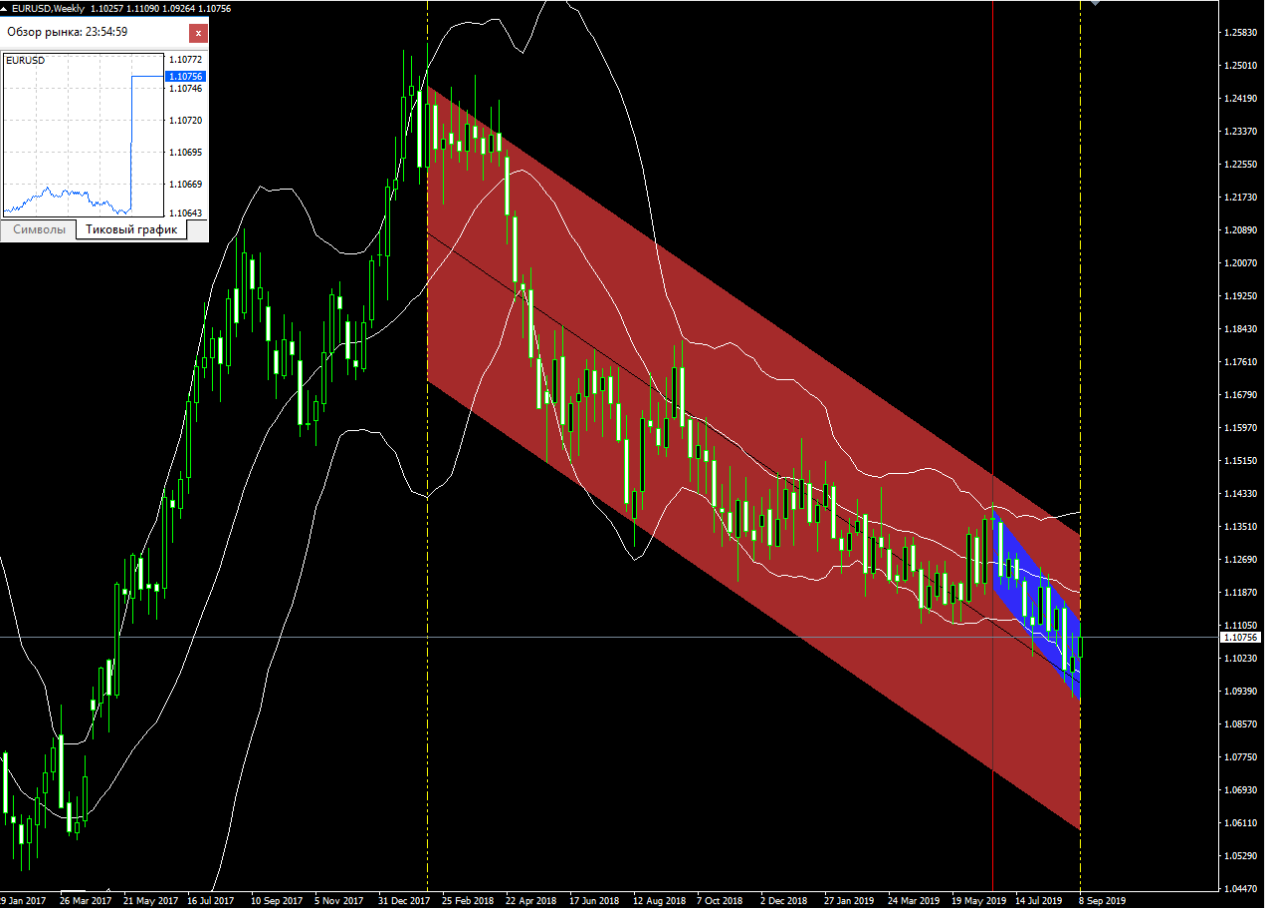The height and width of the screenshot is (908, 1266).
Task: Click the 14 Jul 2019 date label
Action: pyautogui.click(x=1040, y=900)
